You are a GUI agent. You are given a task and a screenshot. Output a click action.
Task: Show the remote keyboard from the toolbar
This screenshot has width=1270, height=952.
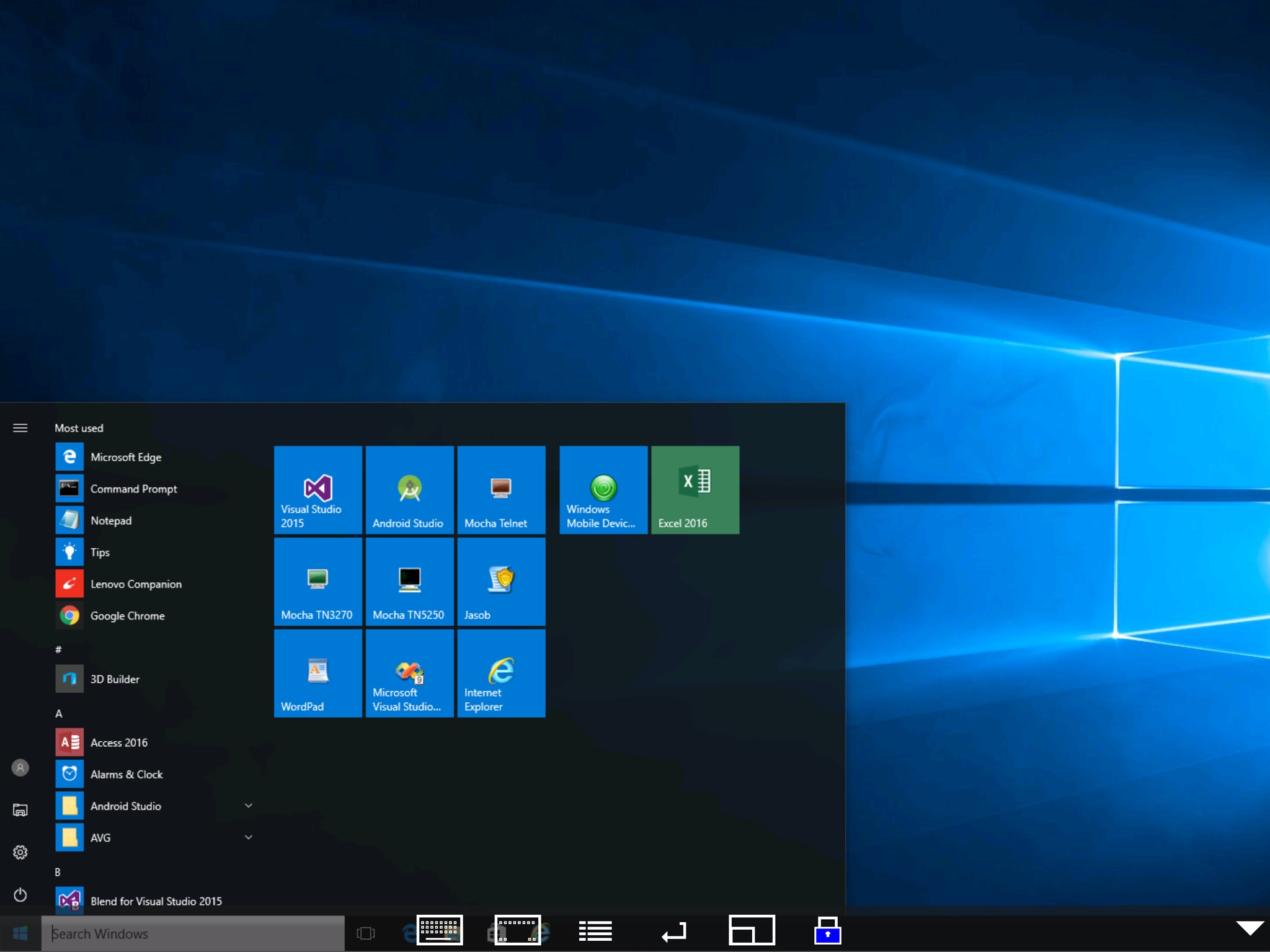440,930
